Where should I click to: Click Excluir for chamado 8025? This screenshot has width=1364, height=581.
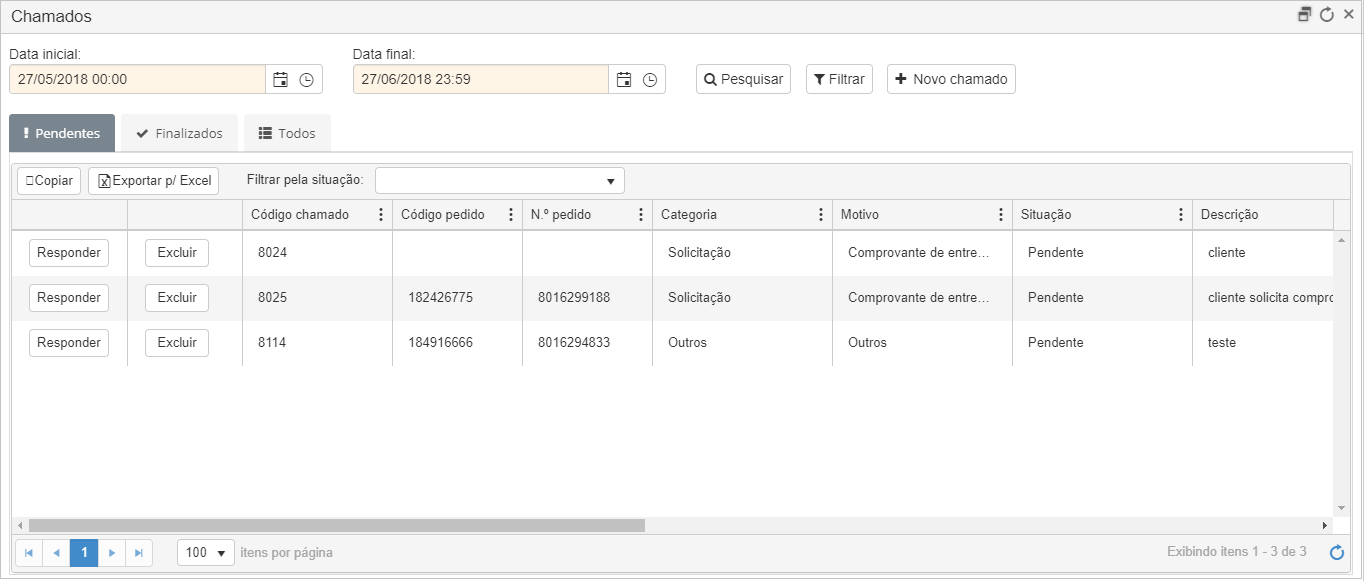pos(177,298)
